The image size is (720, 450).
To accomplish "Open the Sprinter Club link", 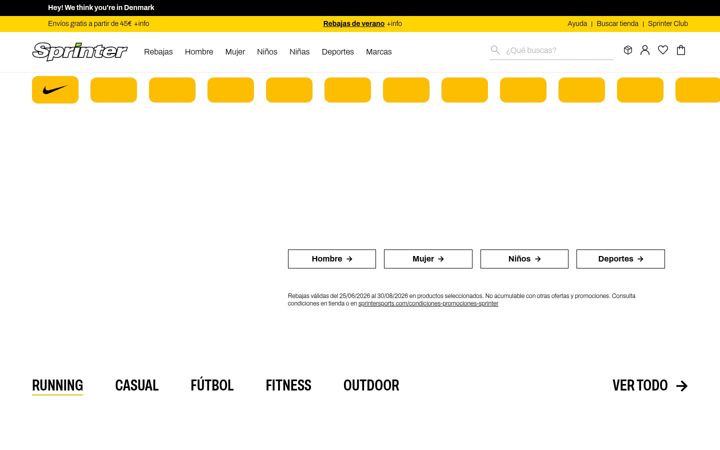I will click(x=668, y=23).
